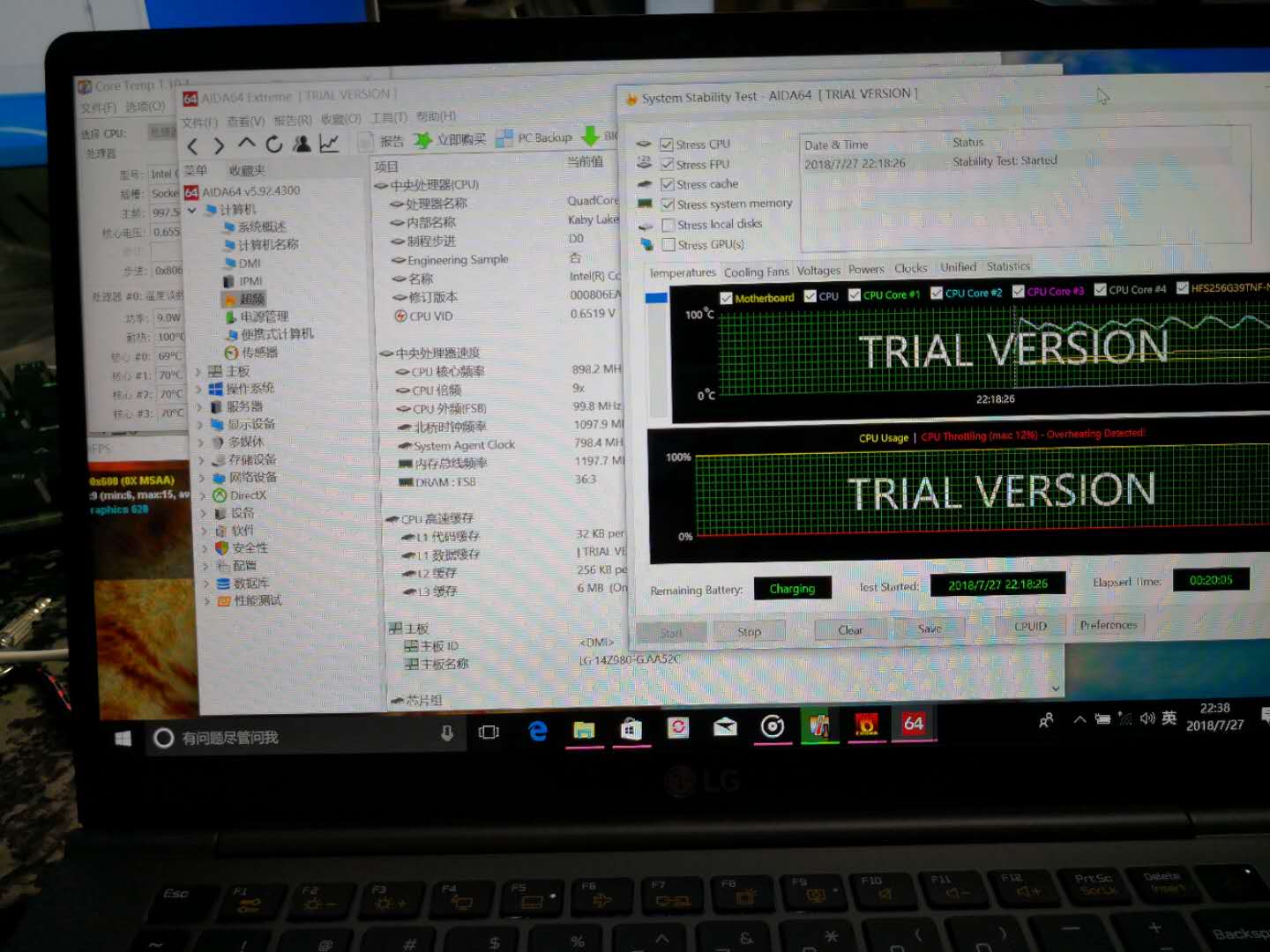This screenshot has width=1270, height=952.
Task: Click the Save button
Action: point(930,628)
